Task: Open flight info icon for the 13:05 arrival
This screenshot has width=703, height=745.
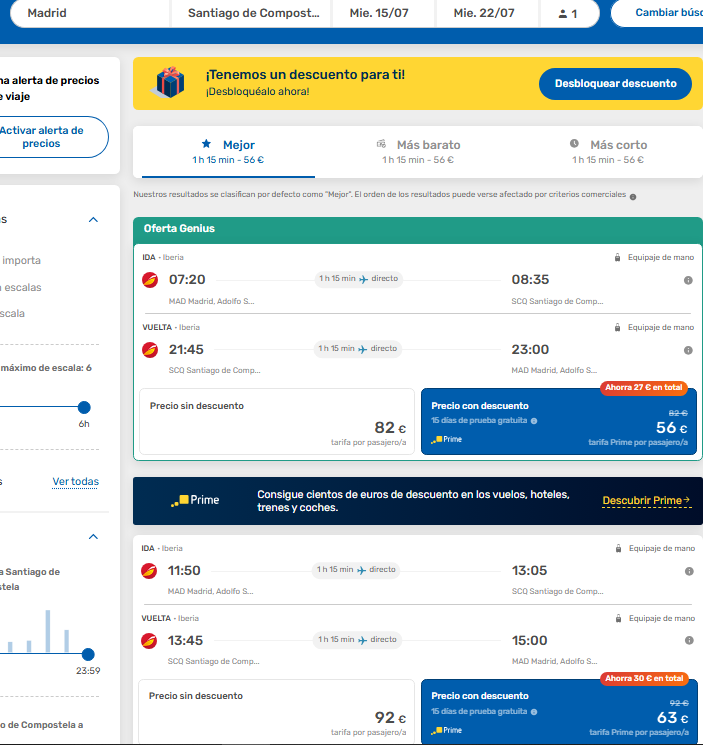Action: (x=689, y=571)
